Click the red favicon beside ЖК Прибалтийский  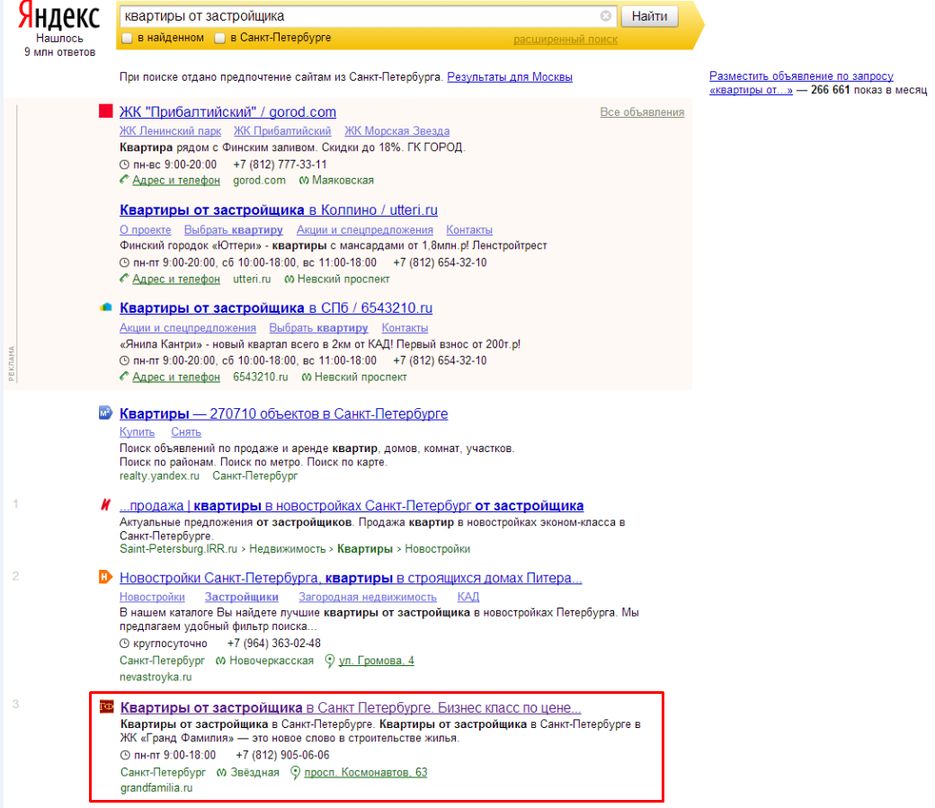pyautogui.click(x=106, y=112)
